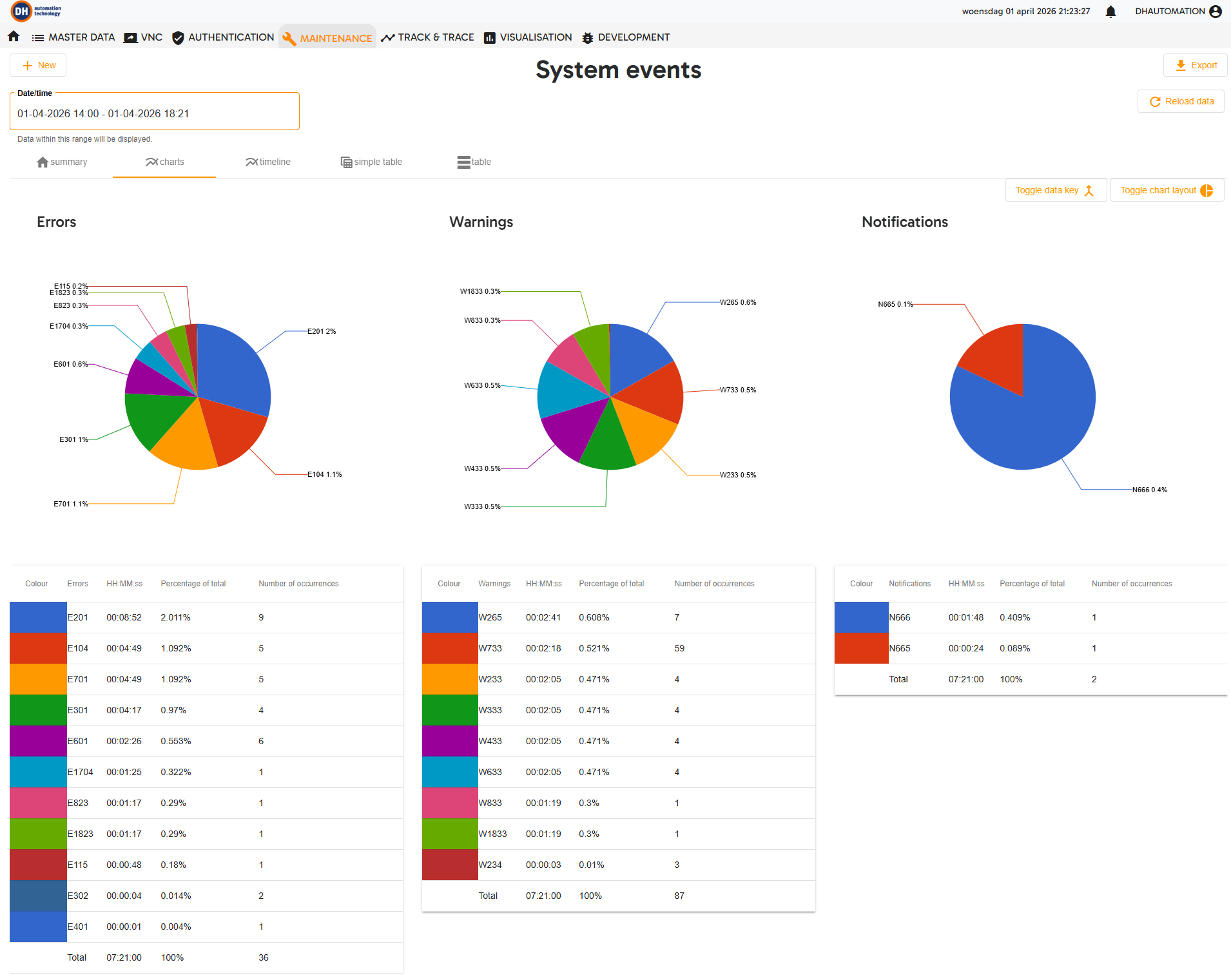Image resolution: width=1231 pixels, height=980 pixels.
Task: Open the Master Data menu
Action: pos(73,37)
